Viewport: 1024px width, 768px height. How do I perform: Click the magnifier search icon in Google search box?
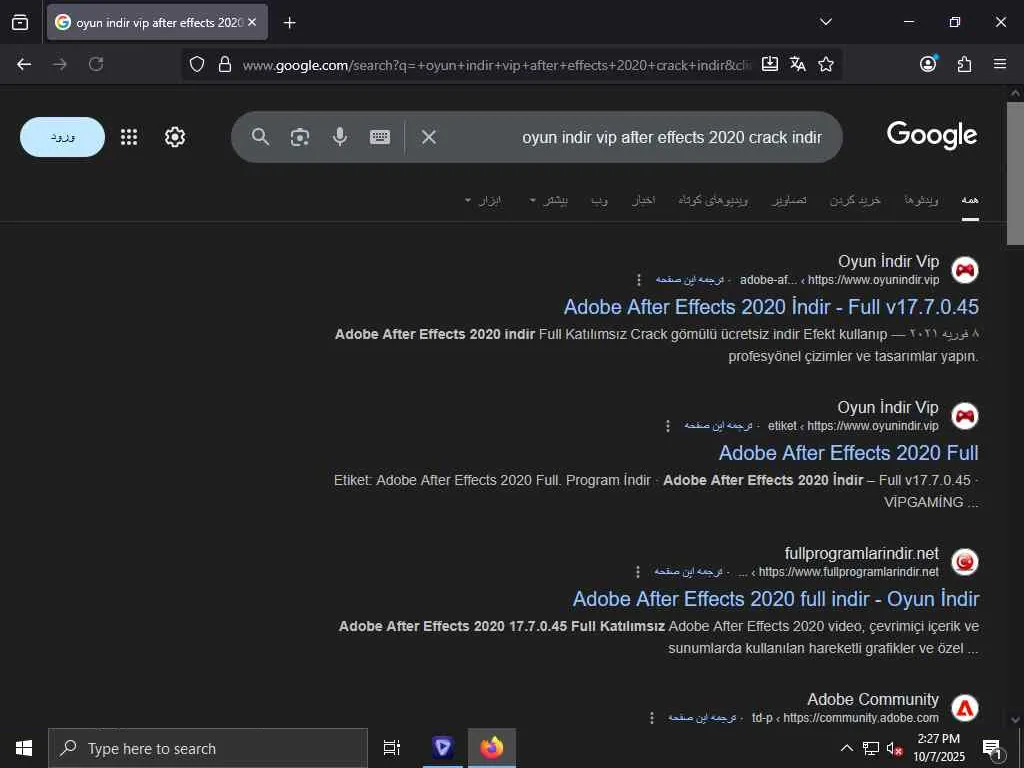[x=260, y=137]
